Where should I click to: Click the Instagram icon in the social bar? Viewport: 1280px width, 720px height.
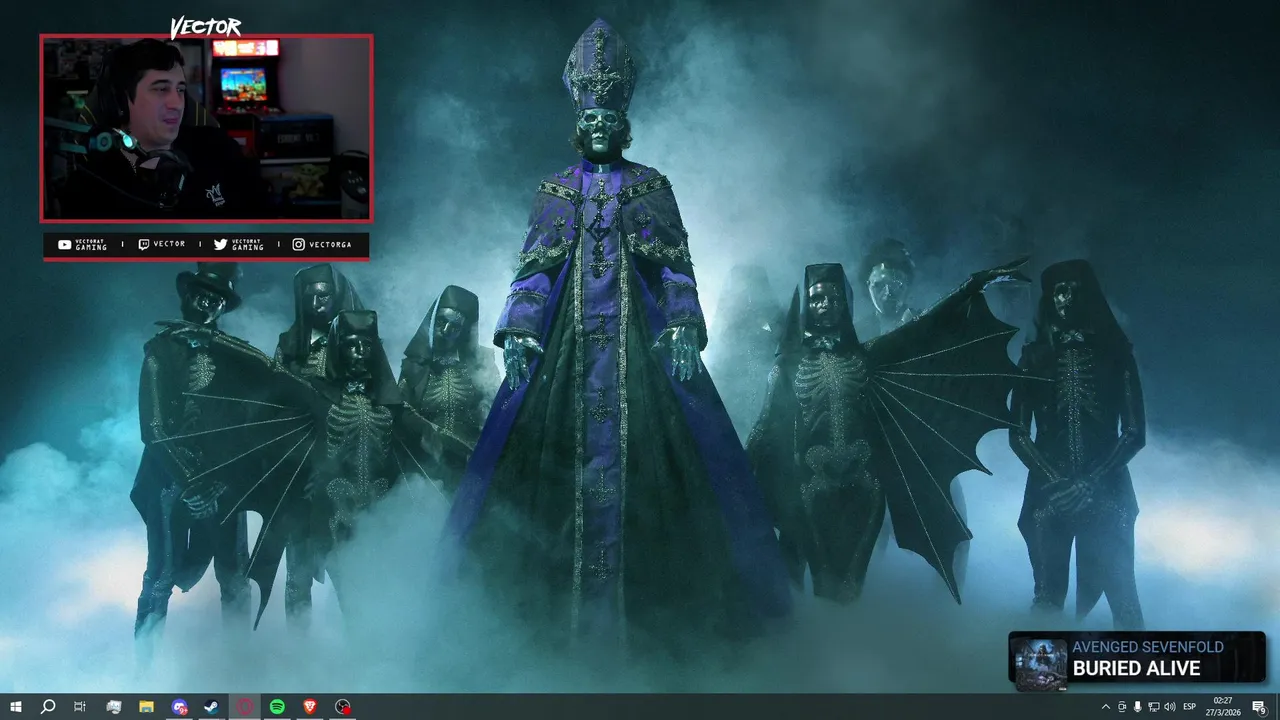[x=298, y=245]
